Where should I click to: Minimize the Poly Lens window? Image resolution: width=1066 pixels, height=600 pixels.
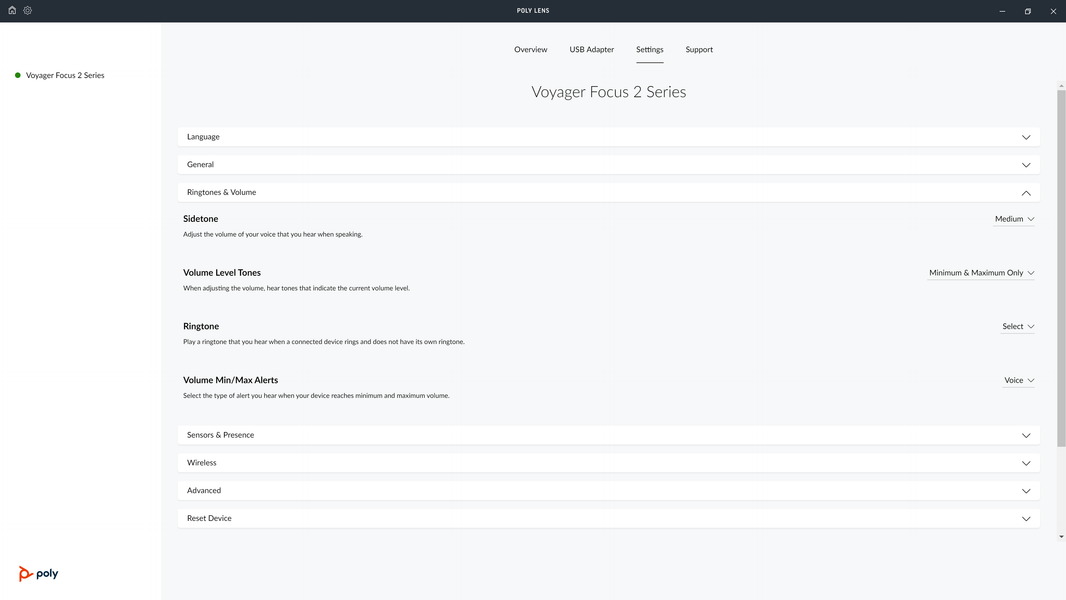coord(1002,11)
